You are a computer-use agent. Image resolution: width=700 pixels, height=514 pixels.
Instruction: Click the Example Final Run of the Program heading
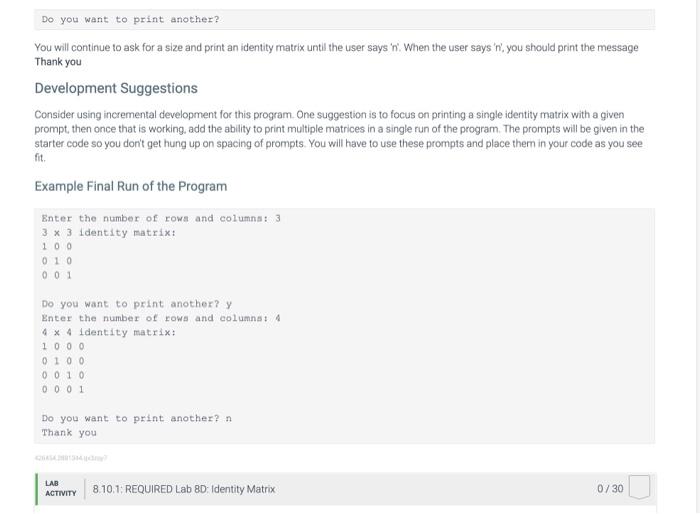pos(131,186)
